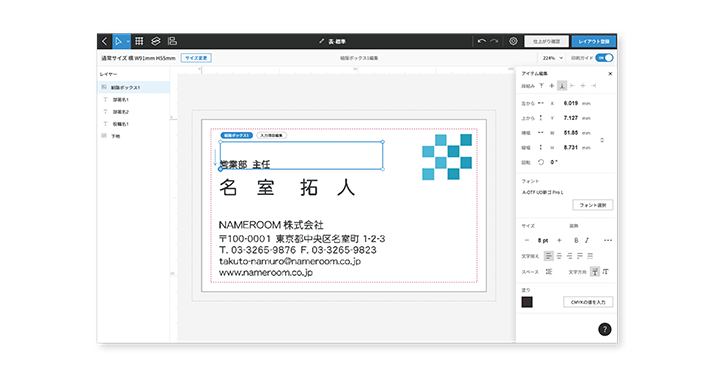Click the redo arrow
The width and height of the screenshot is (714, 376).
pyautogui.click(x=494, y=41)
